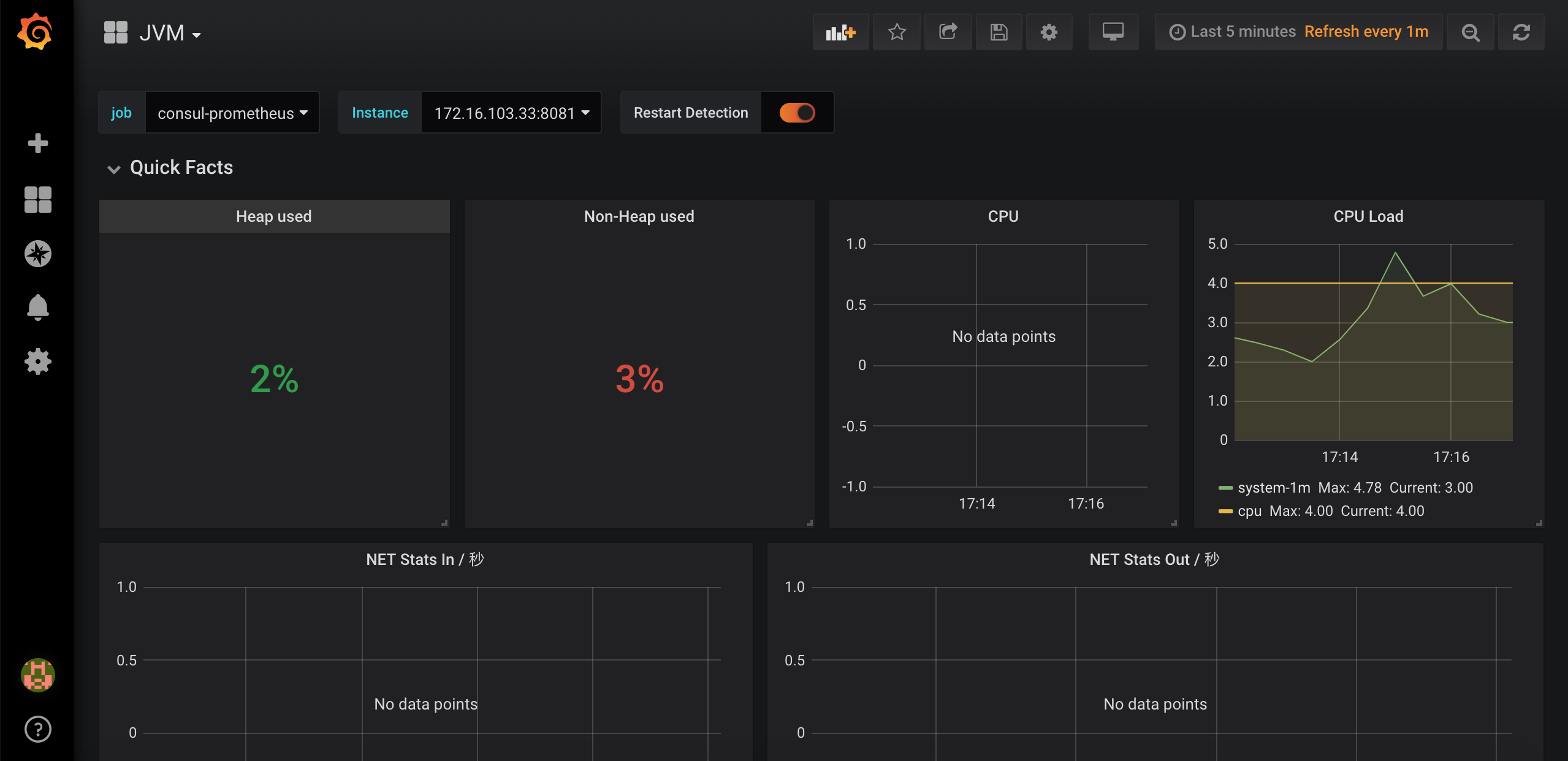
Task: Click the 'Refresh every 1m' text
Action: 1366,32
